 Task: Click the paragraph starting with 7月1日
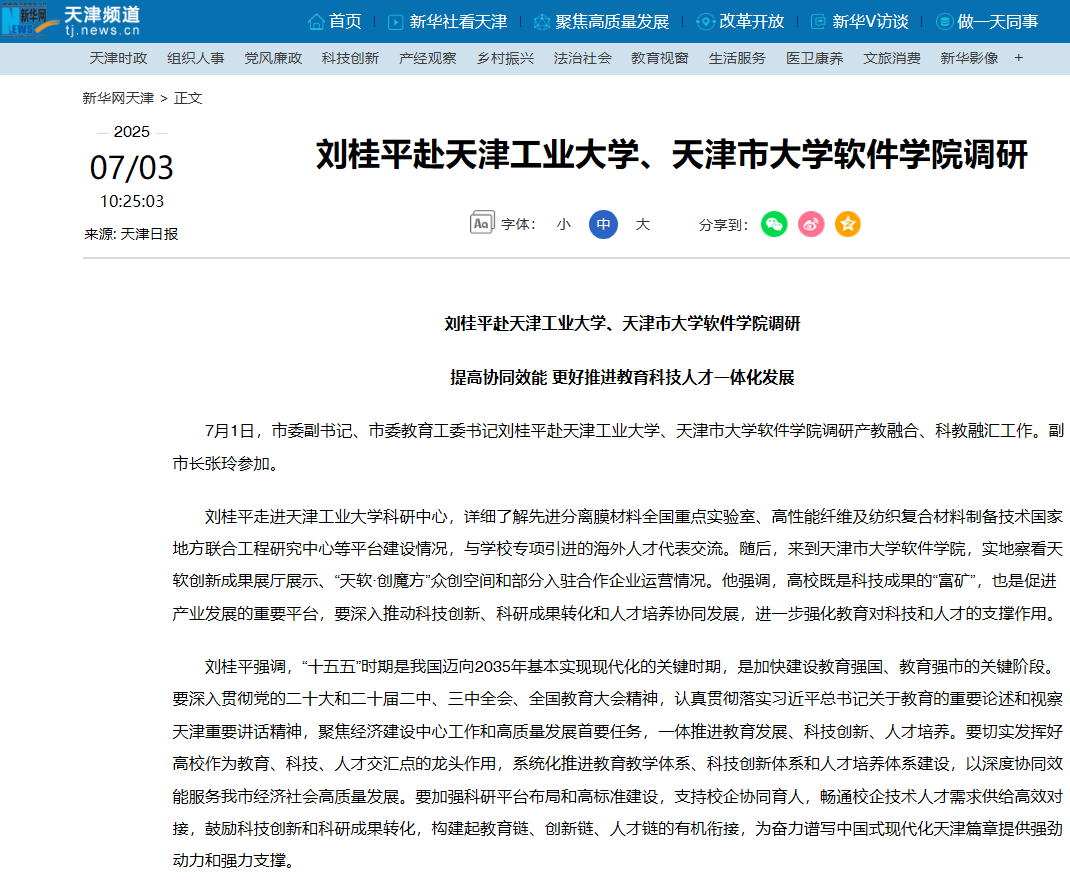point(618,447)
